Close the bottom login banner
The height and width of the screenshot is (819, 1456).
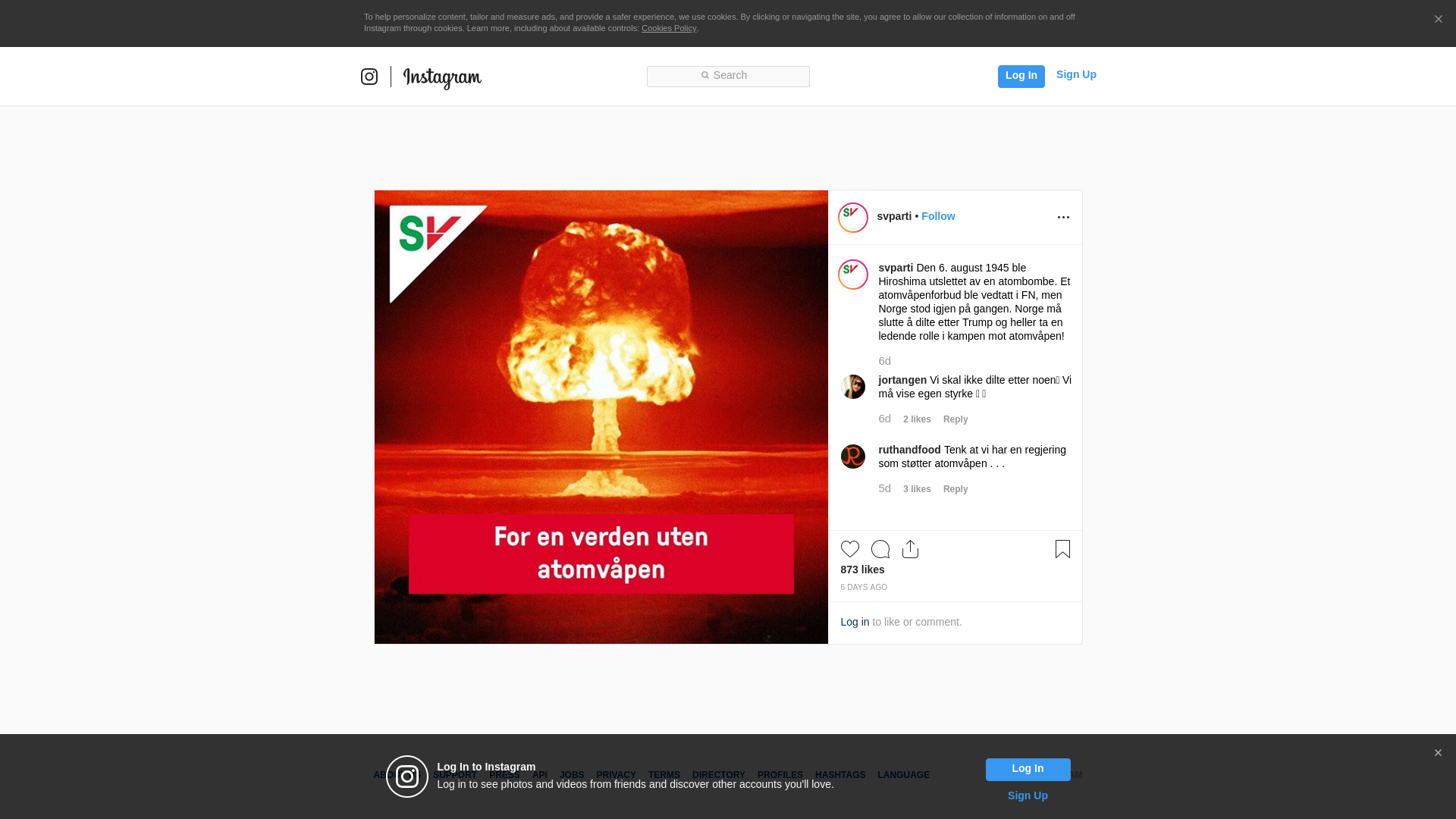(x=1438, y=753)
